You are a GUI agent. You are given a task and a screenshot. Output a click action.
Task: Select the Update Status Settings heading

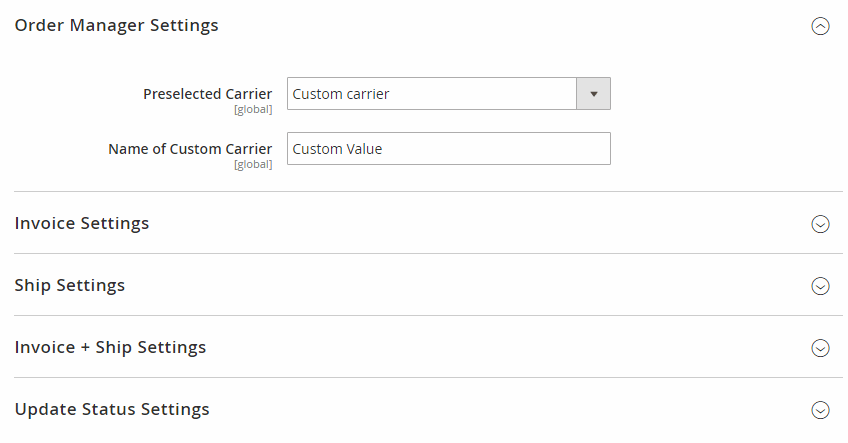112,409
